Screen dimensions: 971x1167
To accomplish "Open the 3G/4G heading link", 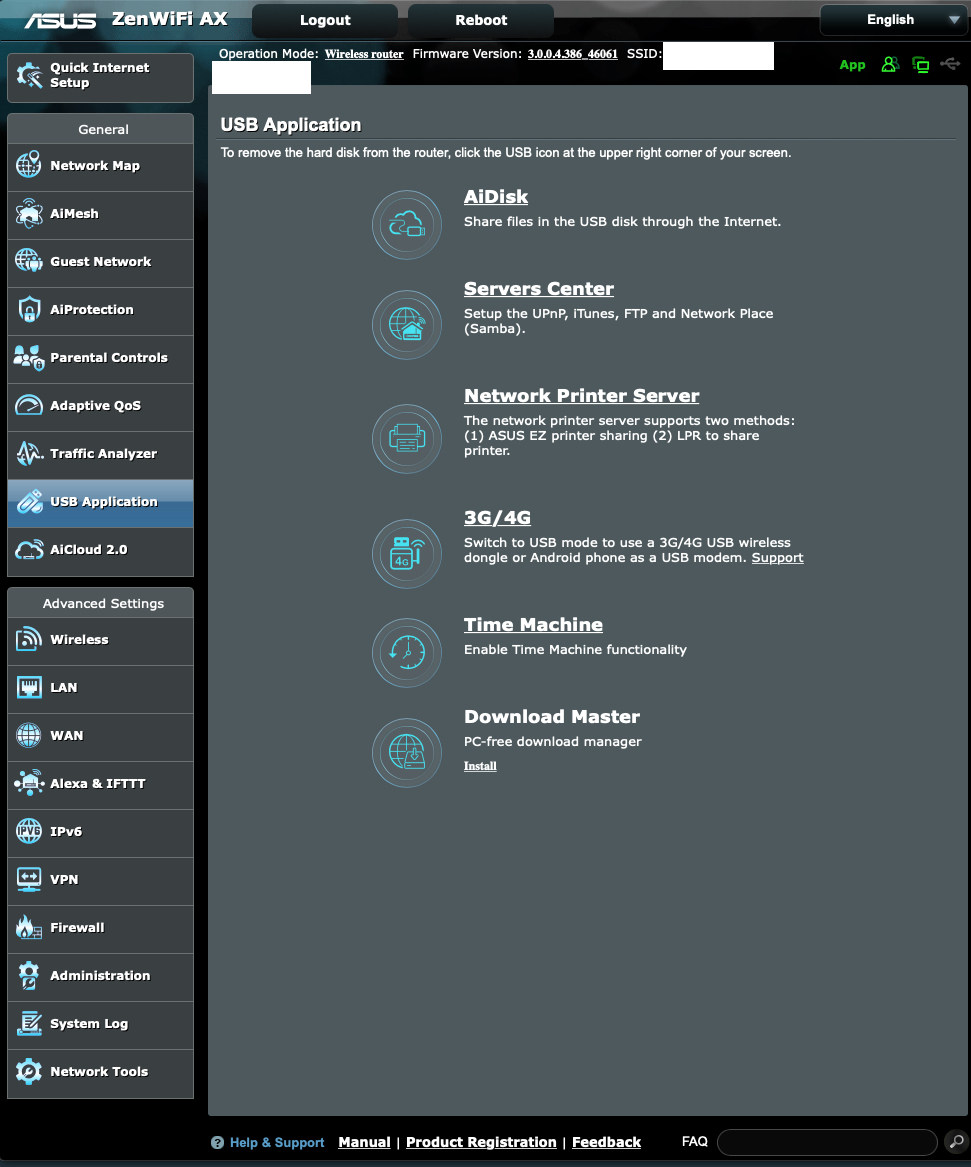I will click(497, 517).
